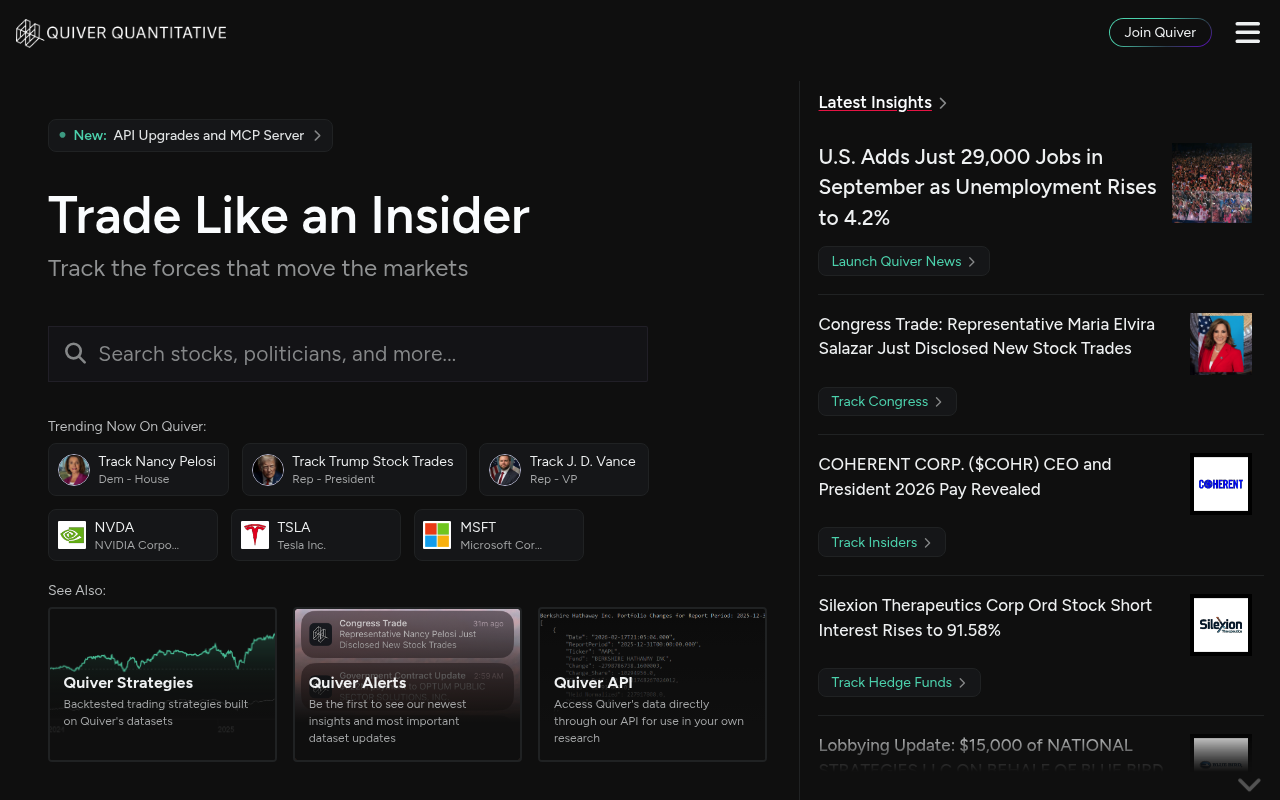The width and height of the screenshot is (1280, 800).
Task: Click the Join Quiver button
Action: 1160,32
